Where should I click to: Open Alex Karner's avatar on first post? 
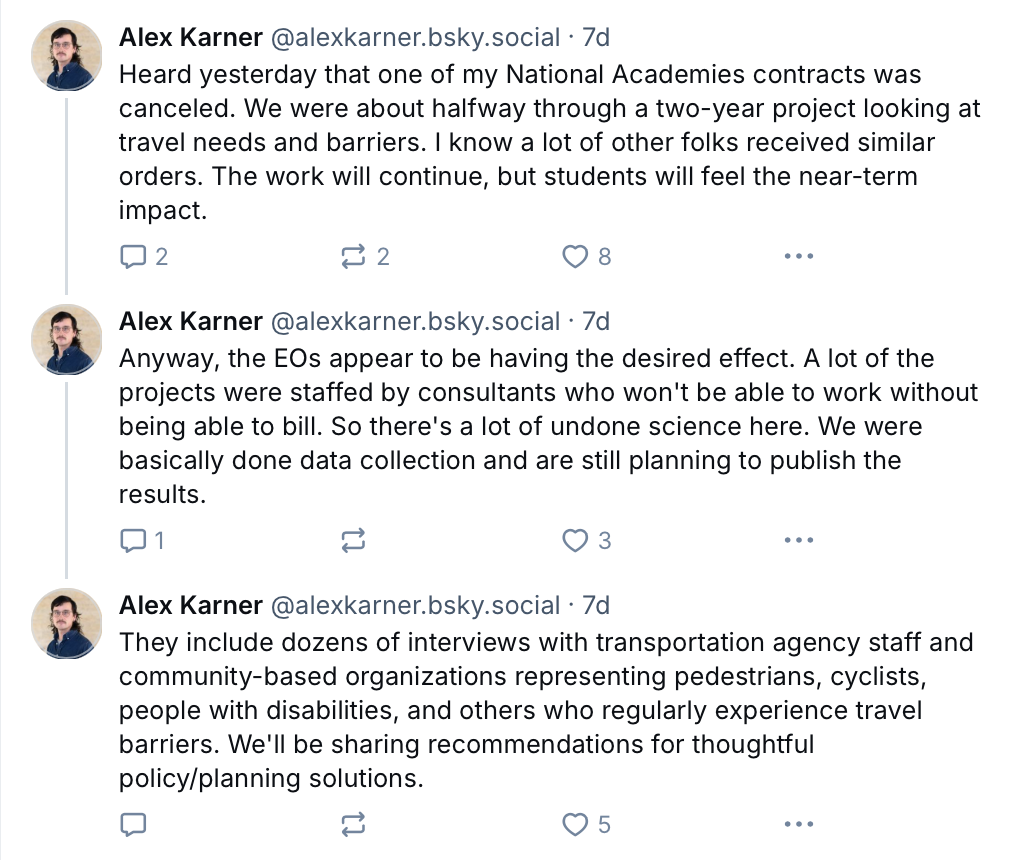tap(67, 56)
